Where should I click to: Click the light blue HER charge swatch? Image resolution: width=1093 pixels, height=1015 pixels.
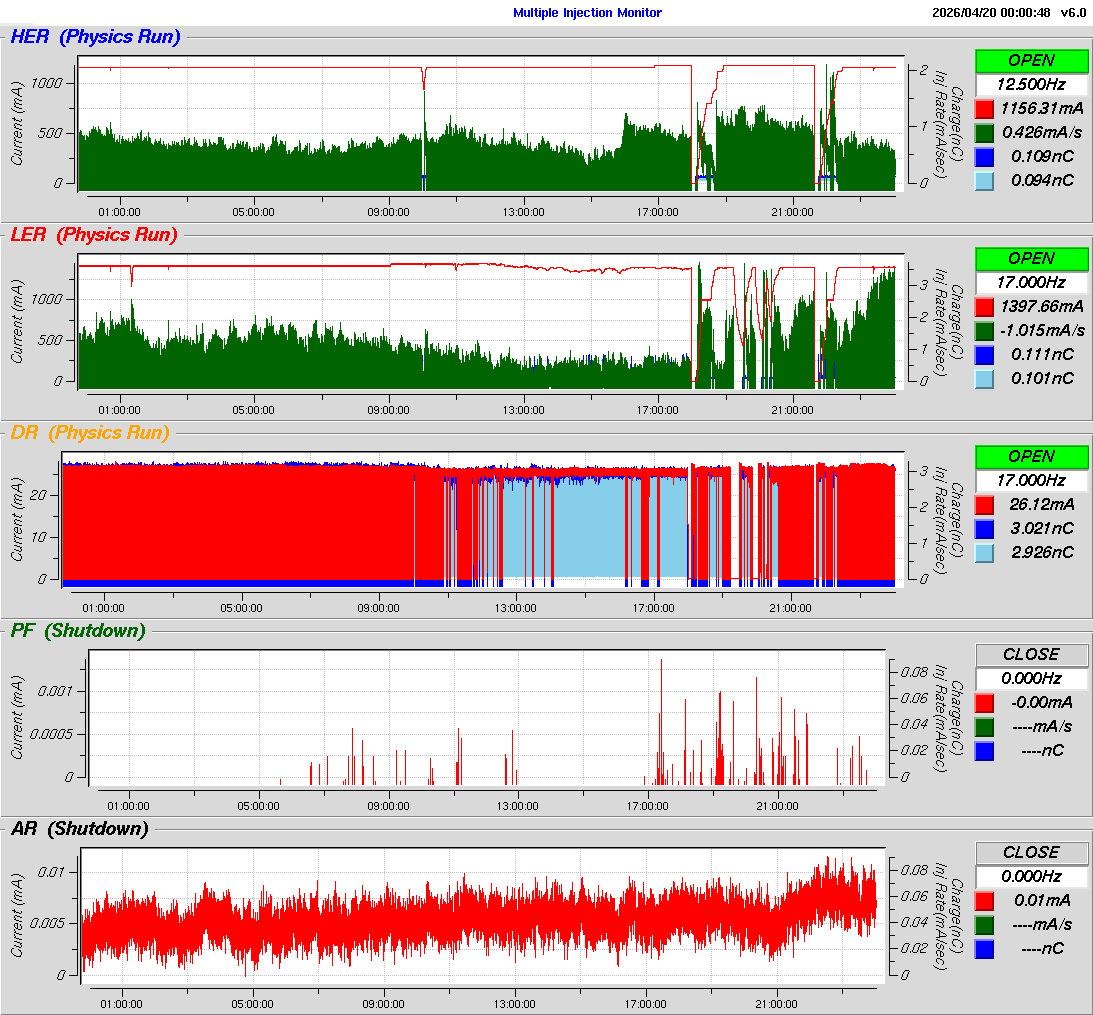tap(984, 180)
